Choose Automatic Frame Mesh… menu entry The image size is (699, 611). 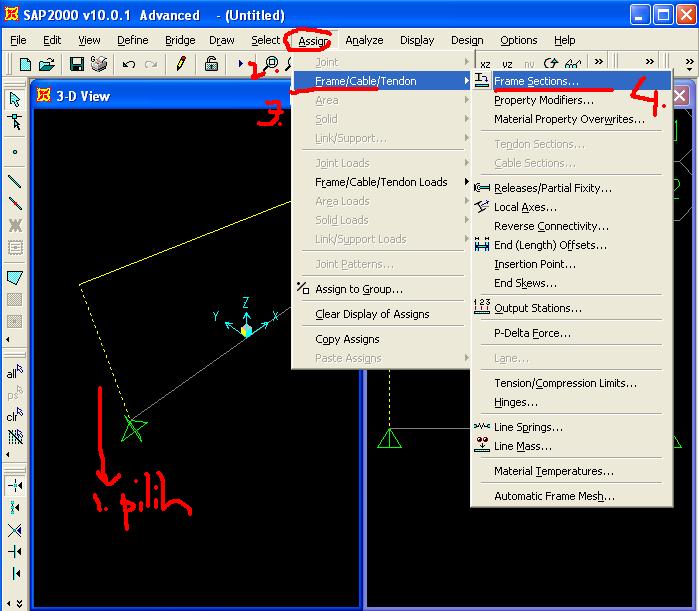coord(572,496)
